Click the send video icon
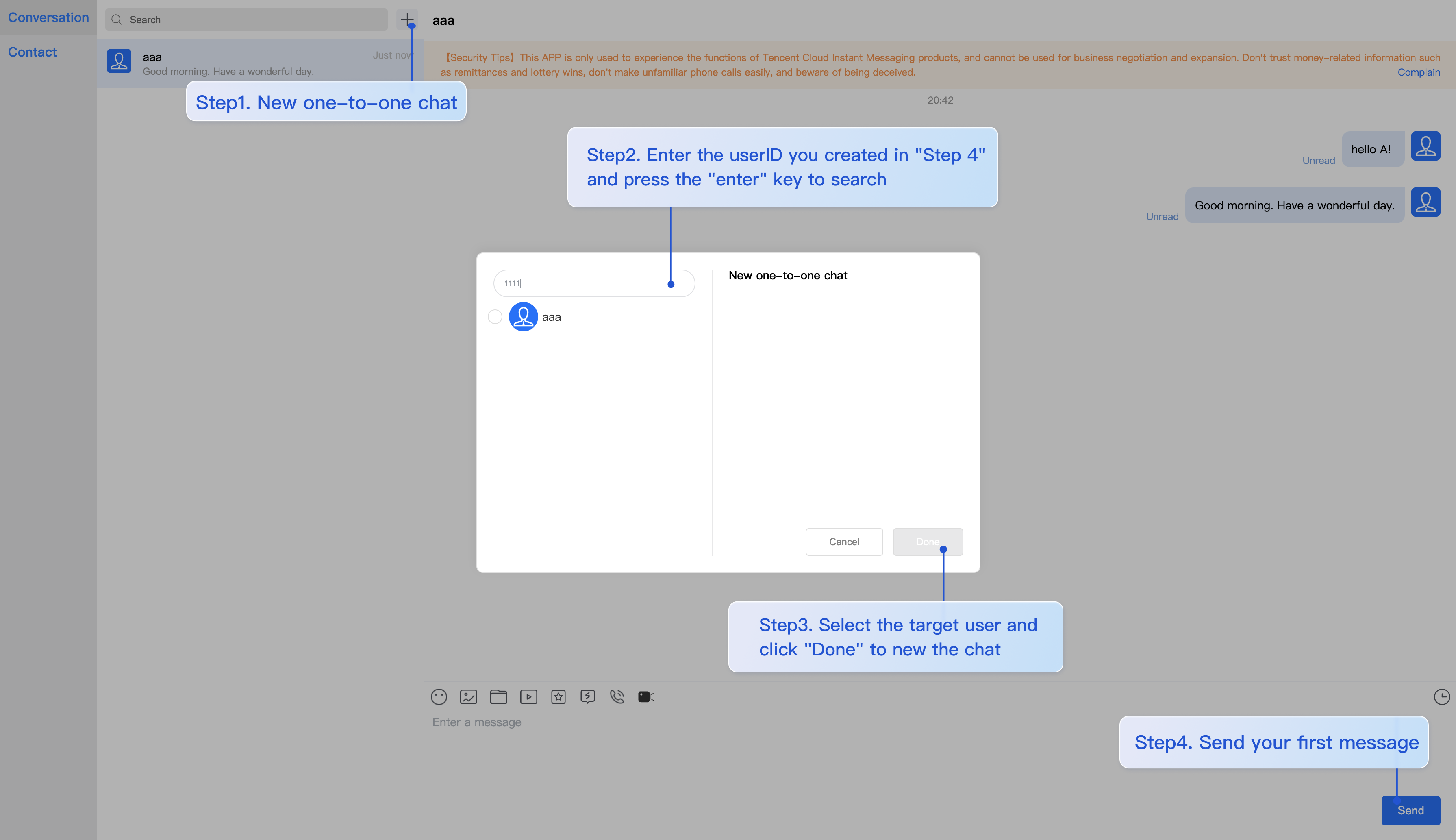1456x840 pixels. click(x=528, y=697)
